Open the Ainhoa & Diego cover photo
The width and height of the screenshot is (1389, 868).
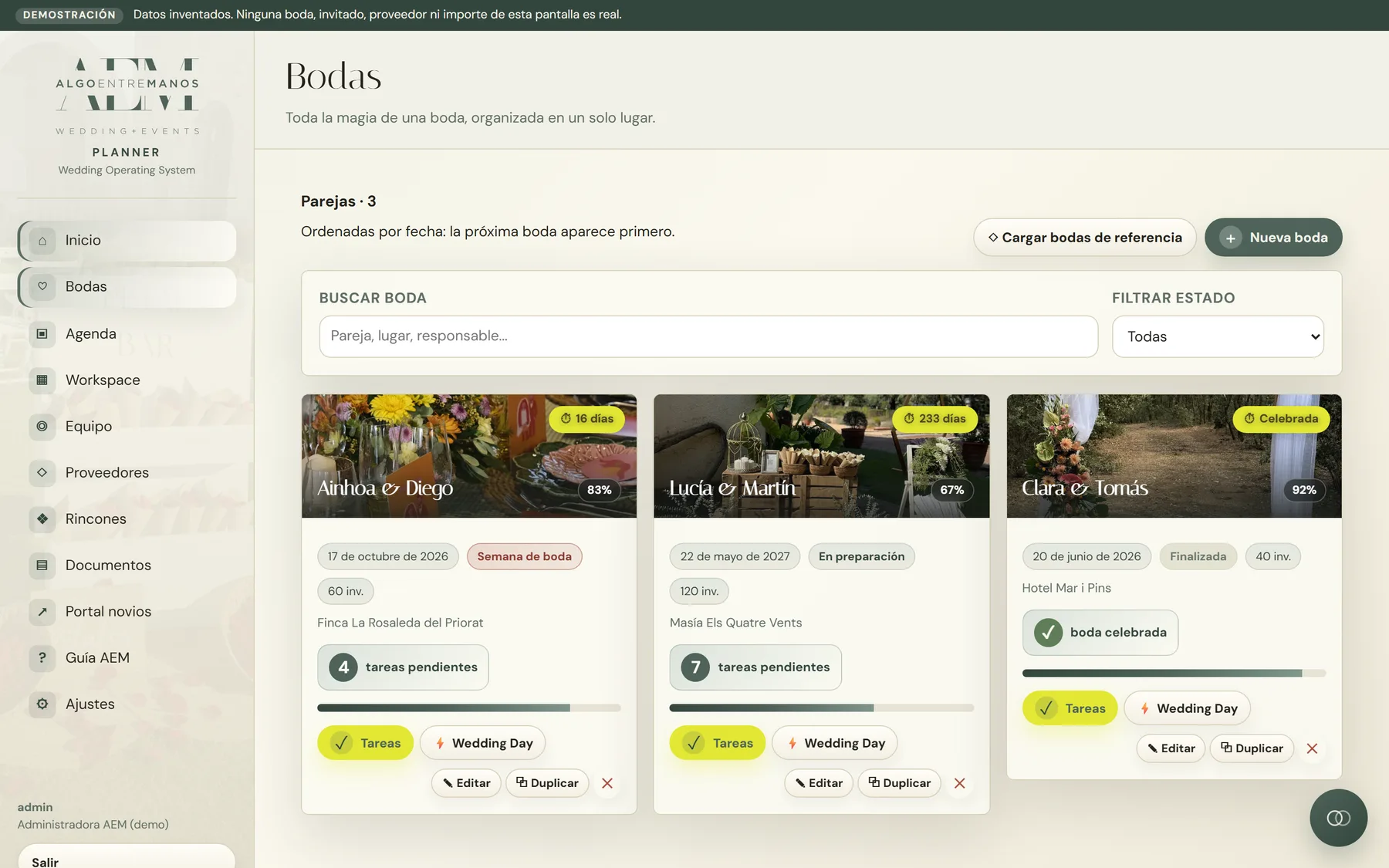(469, 456)
